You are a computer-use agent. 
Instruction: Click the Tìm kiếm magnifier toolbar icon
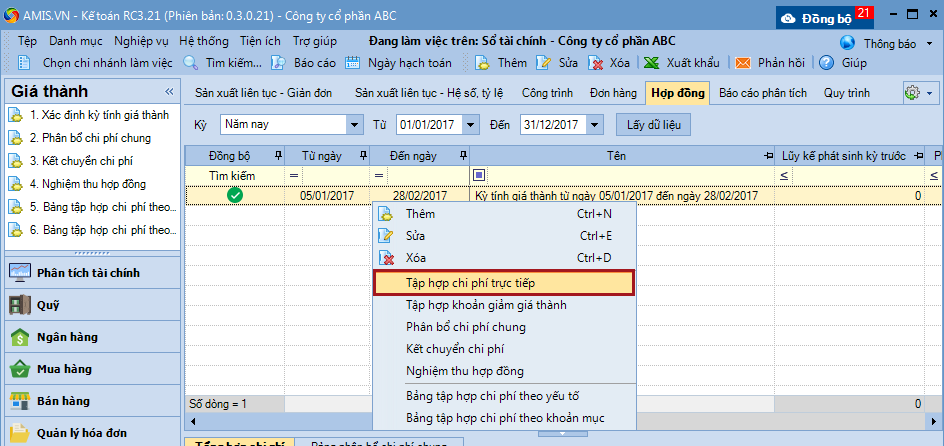point(191,62)
